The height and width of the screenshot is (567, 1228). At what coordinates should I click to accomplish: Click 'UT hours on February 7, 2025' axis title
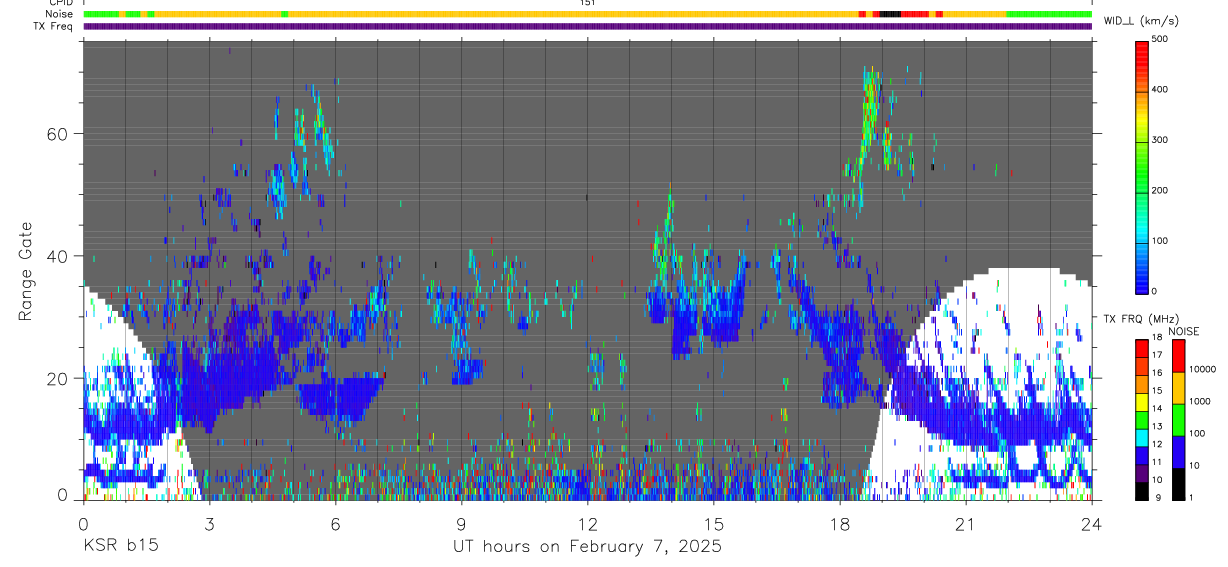pos(587,548)
